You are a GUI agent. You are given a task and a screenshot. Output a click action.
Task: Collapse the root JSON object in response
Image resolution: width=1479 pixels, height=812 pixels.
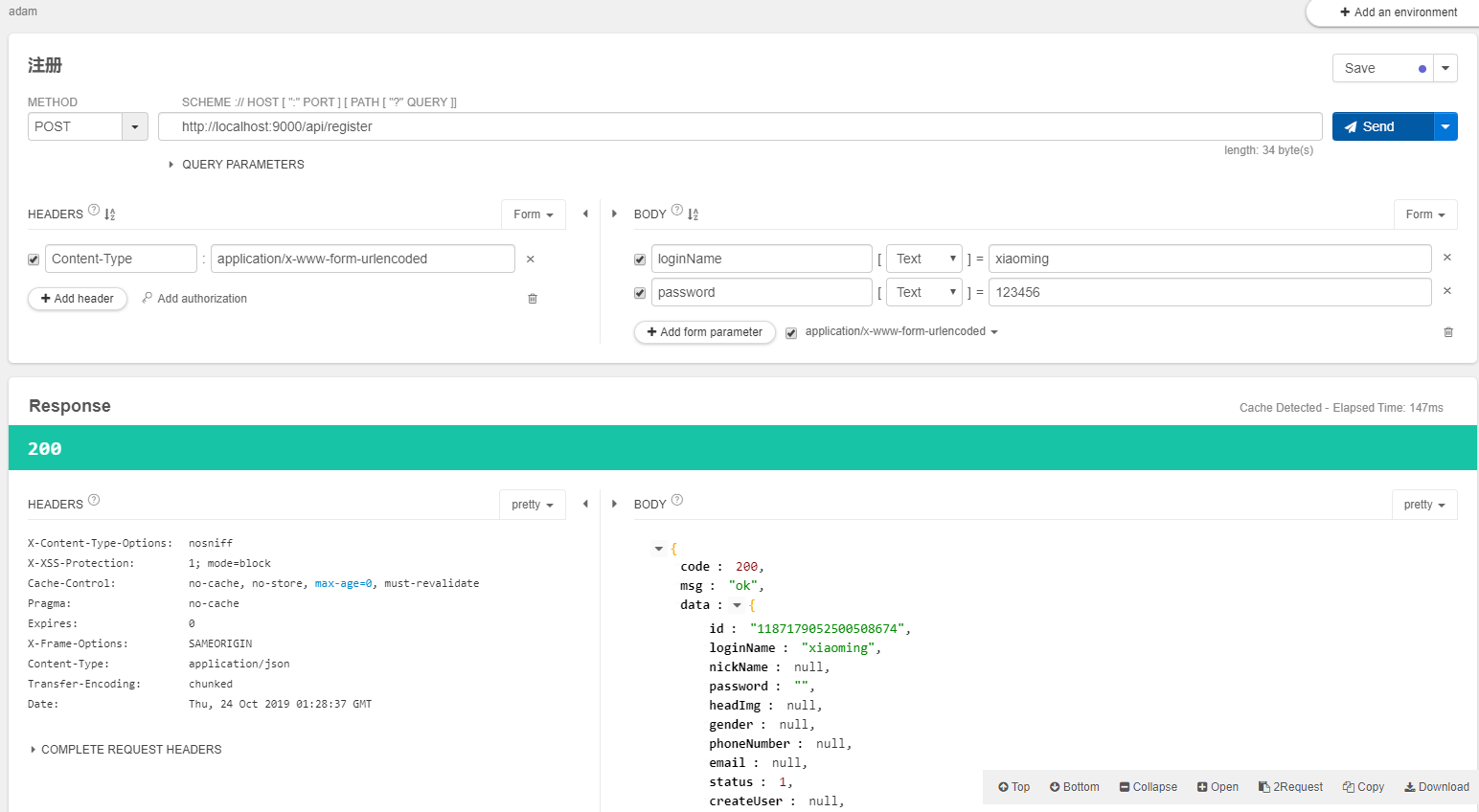point(659,549)
